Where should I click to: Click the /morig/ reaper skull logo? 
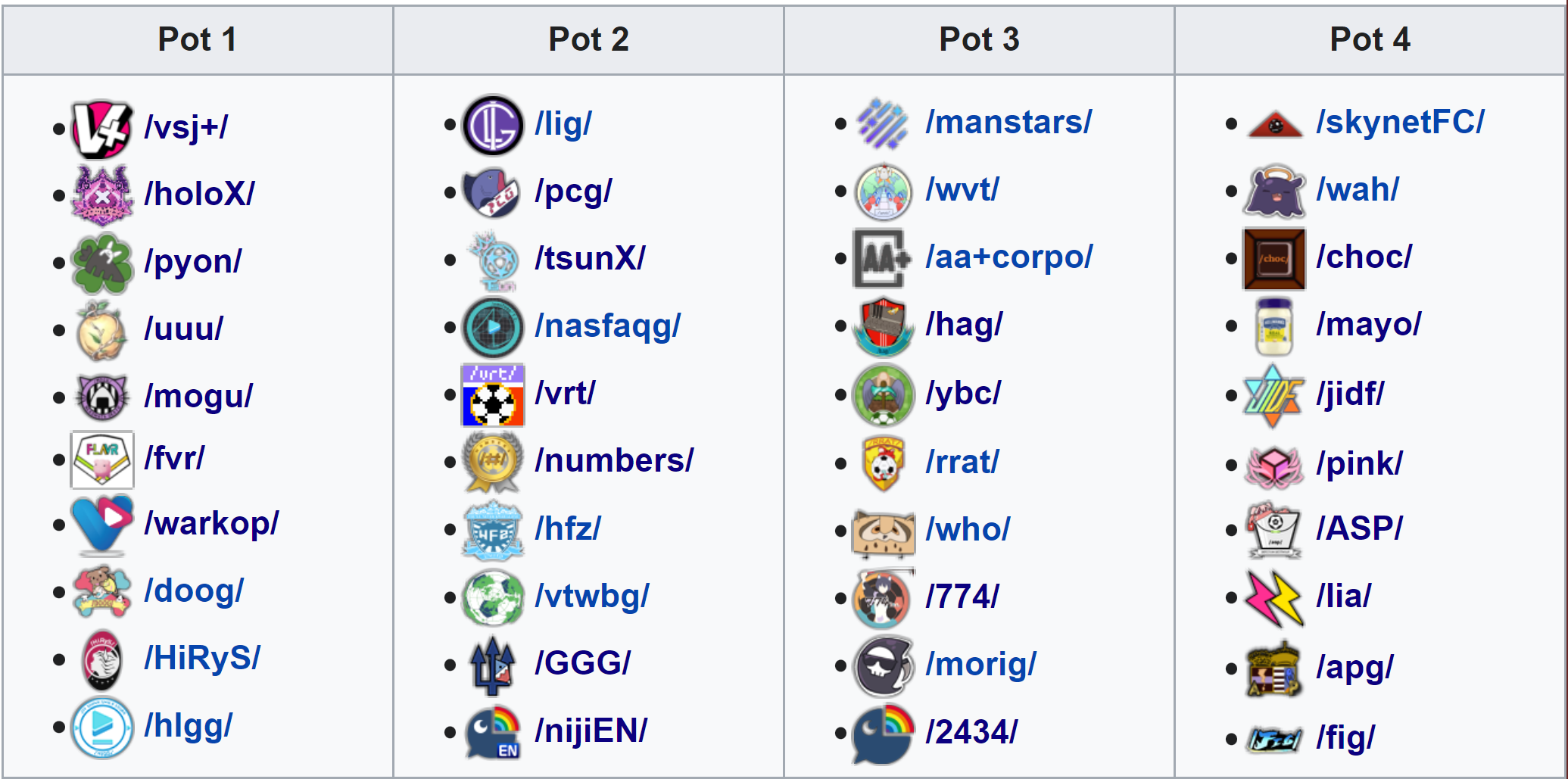[x=883, y=665]
